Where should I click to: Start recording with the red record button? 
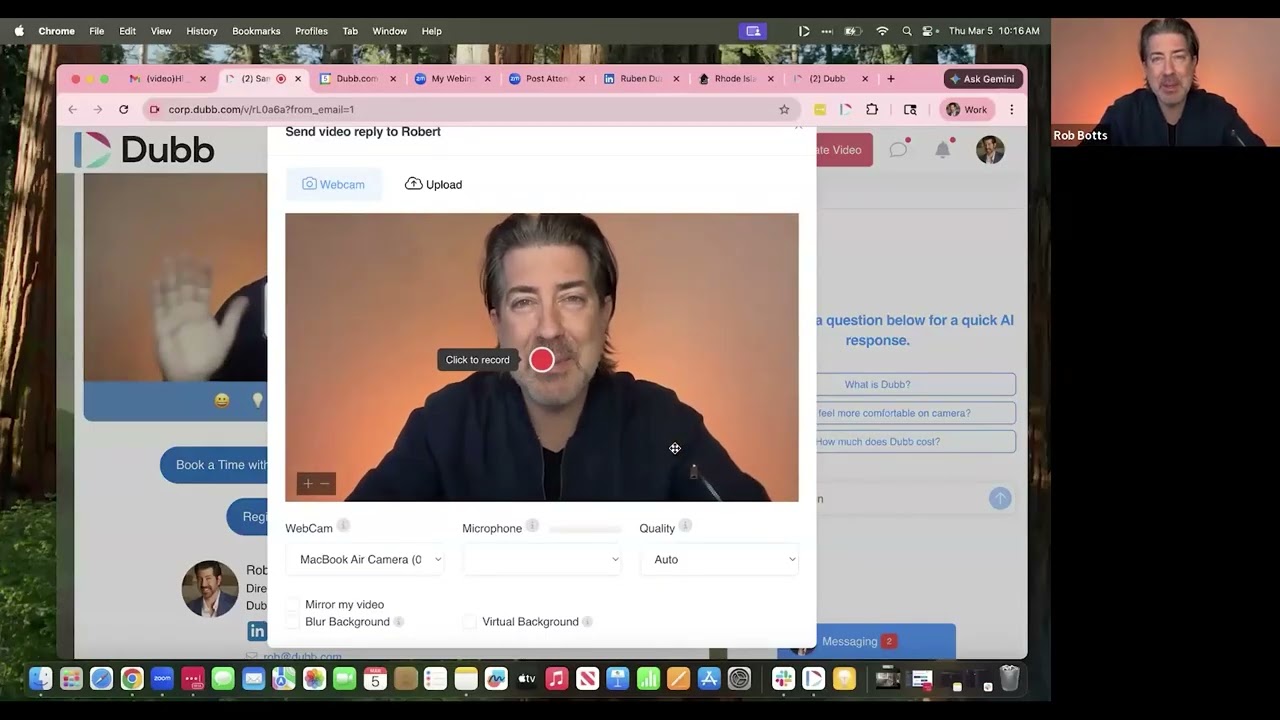coord(541,360)
